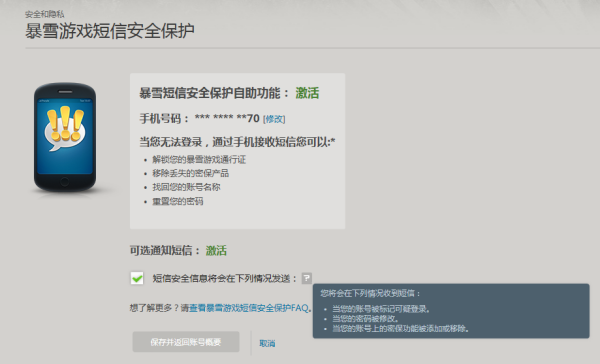
Task: Click the 暴雪游戏短信安全保护 page heading
Action: pos(110,31)
